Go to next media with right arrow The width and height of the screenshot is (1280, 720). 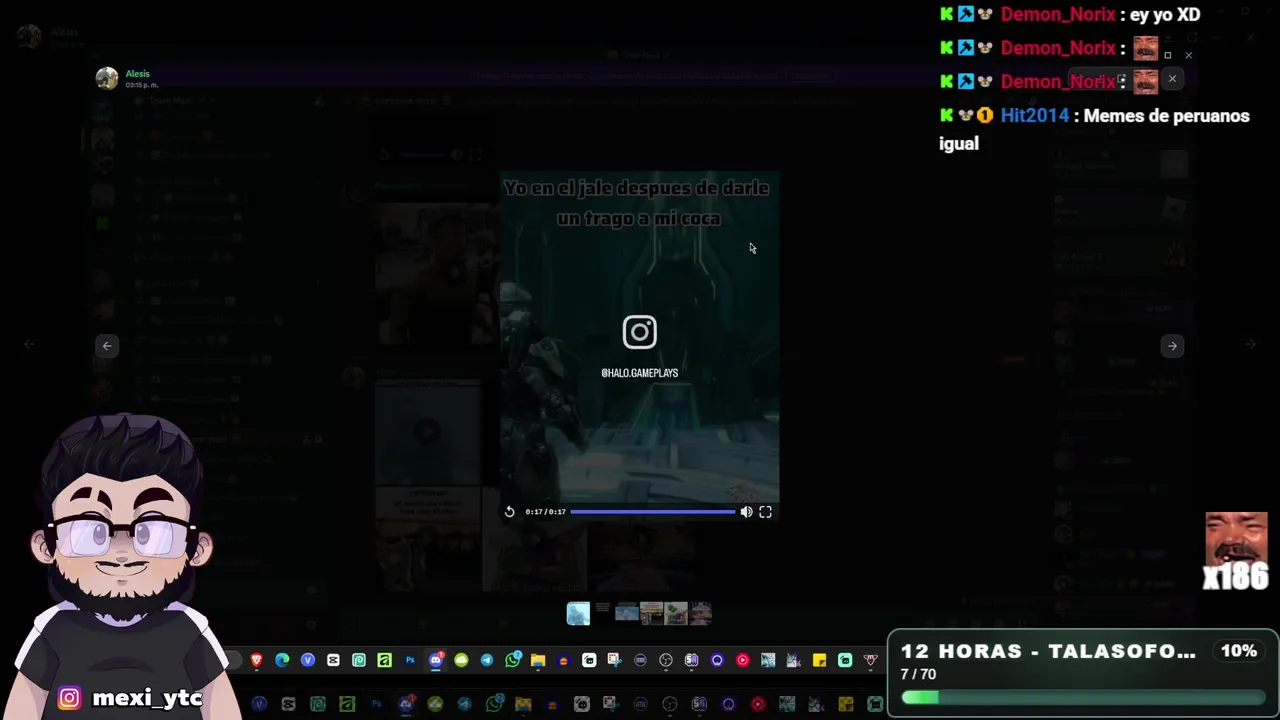pos(1172,346)
